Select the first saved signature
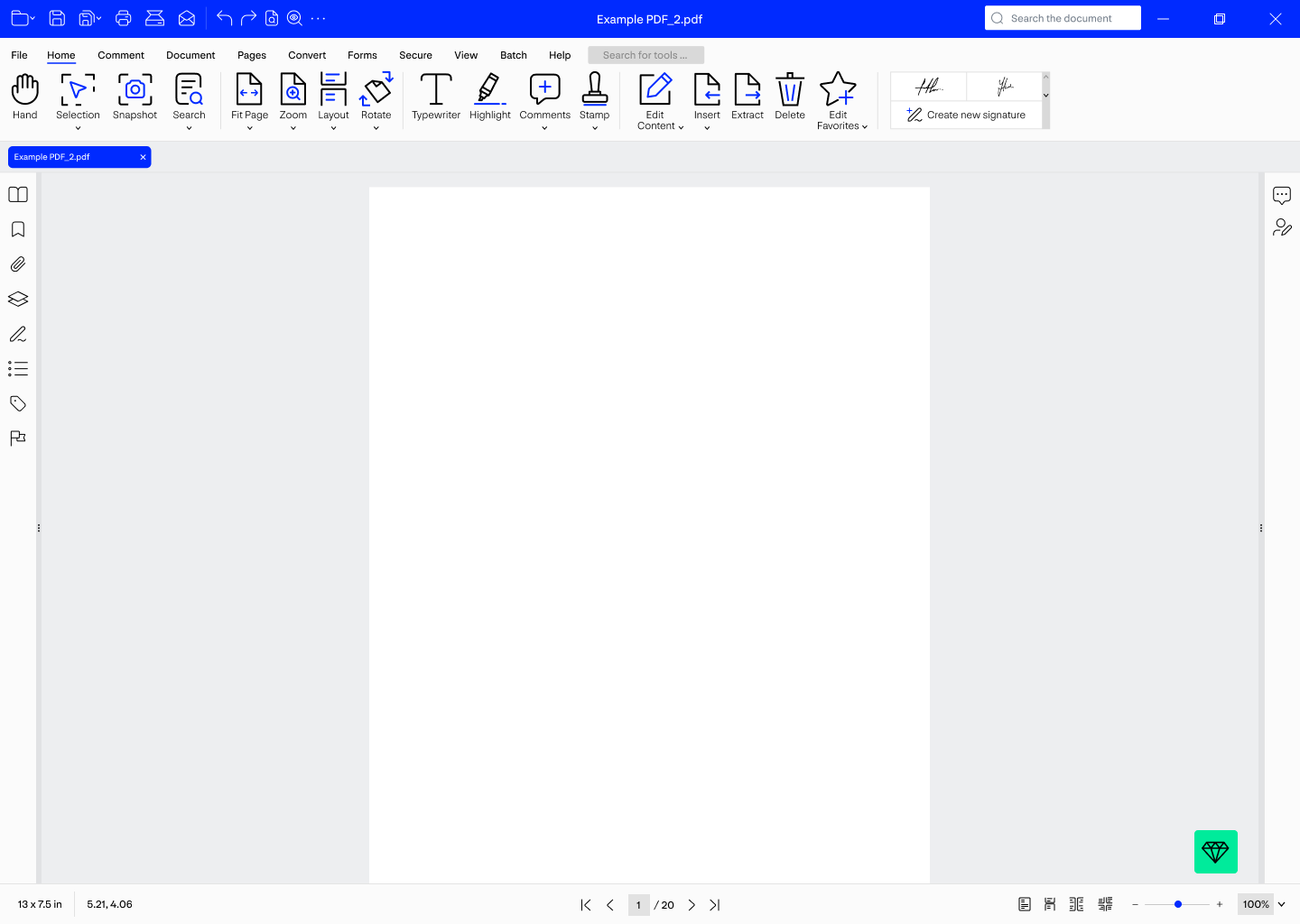The image size is (1300, 924). (928, 87)
